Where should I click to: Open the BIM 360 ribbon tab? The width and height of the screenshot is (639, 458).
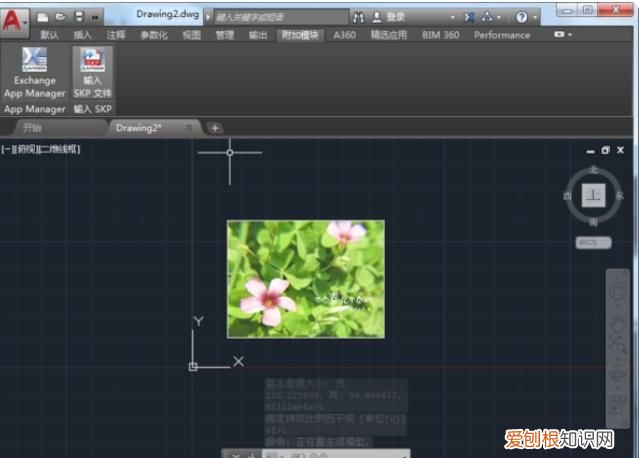point(441,35)
